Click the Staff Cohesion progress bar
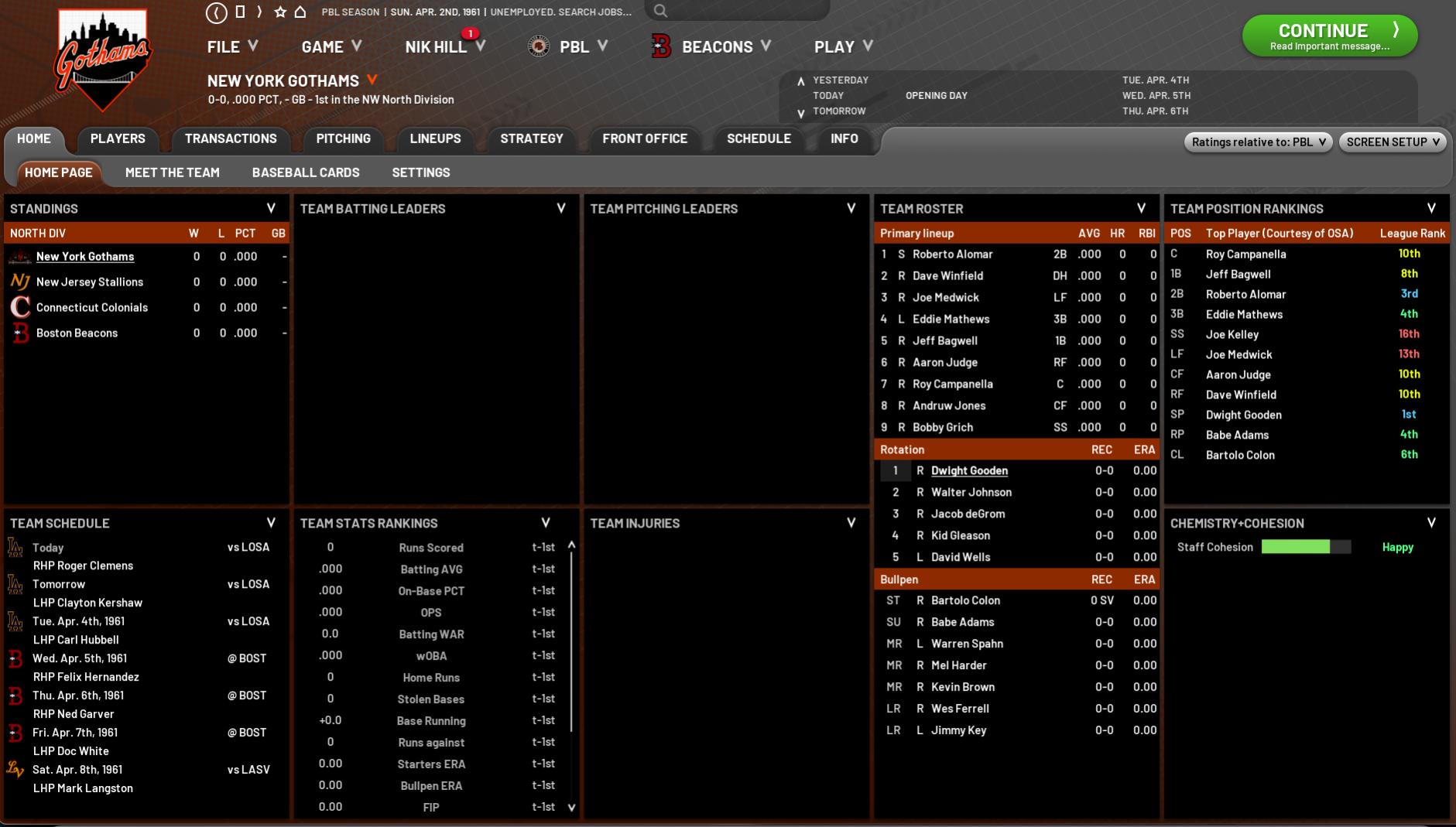This screenshot has height=827, width=1456. click(1306, 547)
